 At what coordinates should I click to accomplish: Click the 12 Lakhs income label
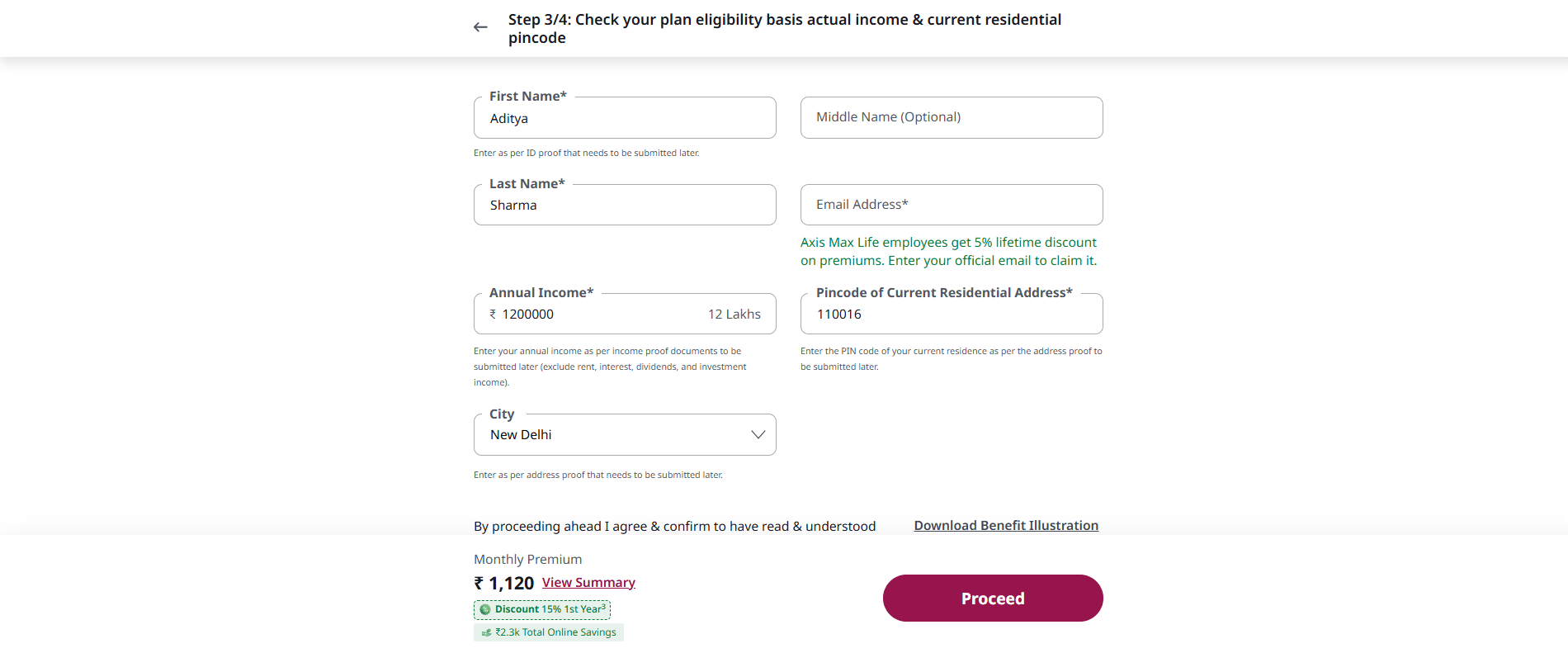734,315
